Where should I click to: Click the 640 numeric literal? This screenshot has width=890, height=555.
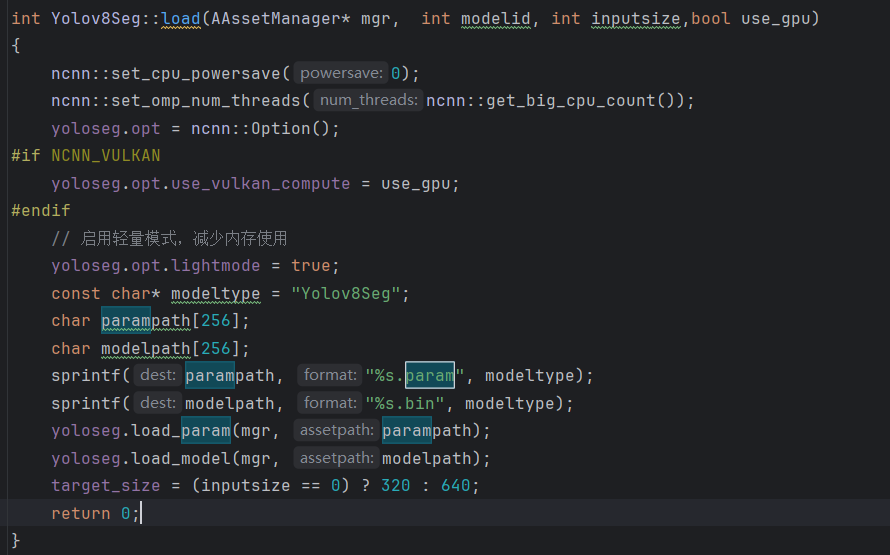[455, 486]
